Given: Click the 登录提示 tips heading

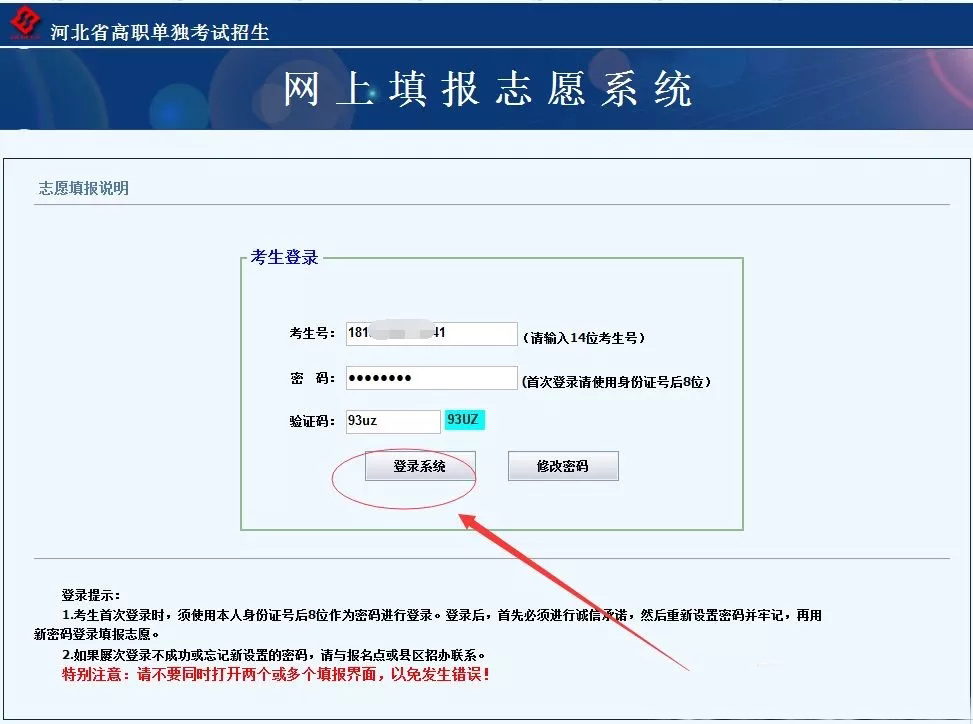Looking at the screenshot, I should tap(90, 595).
